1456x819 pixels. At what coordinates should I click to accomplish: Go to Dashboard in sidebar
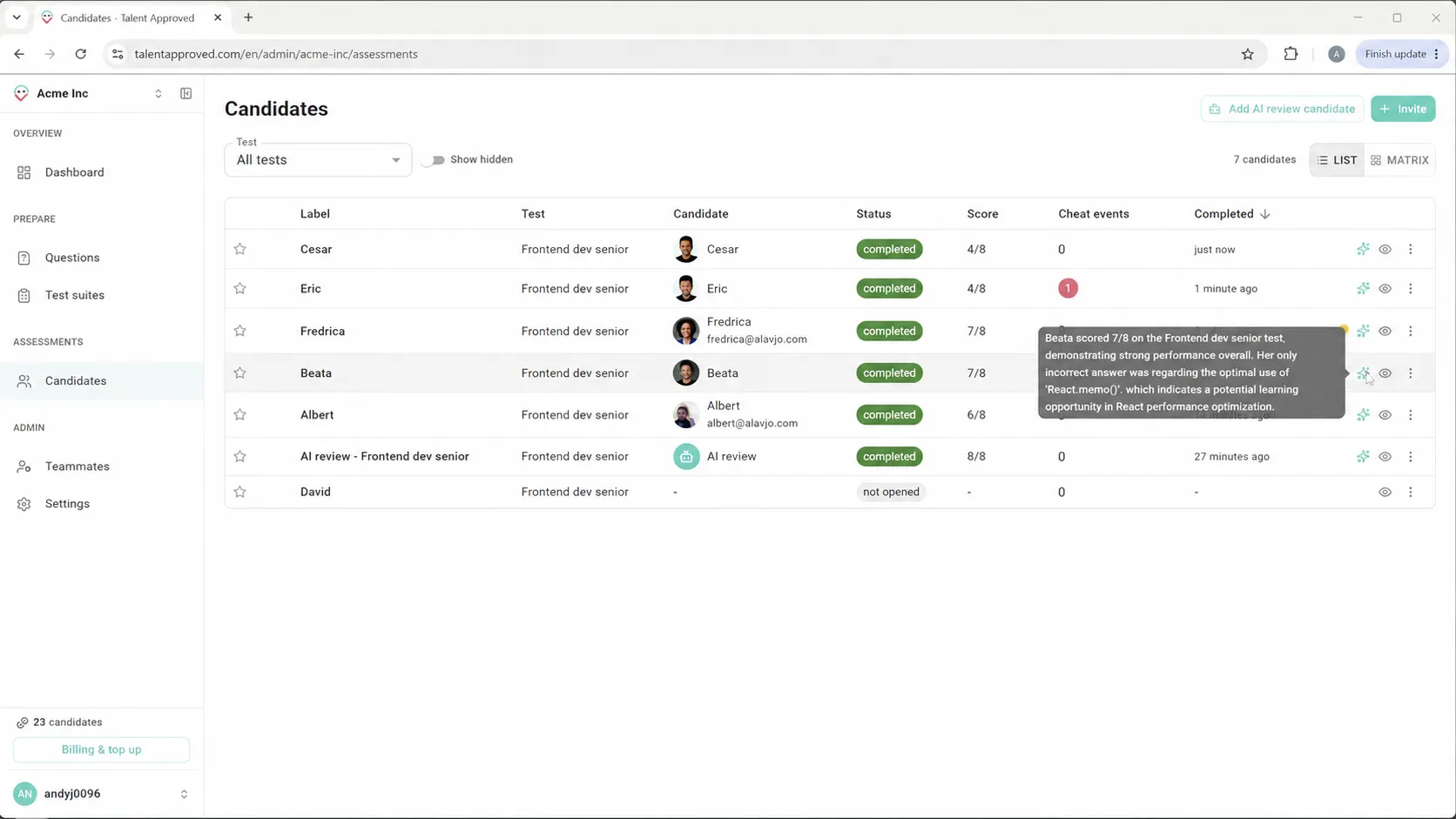[x=101, y=172]
